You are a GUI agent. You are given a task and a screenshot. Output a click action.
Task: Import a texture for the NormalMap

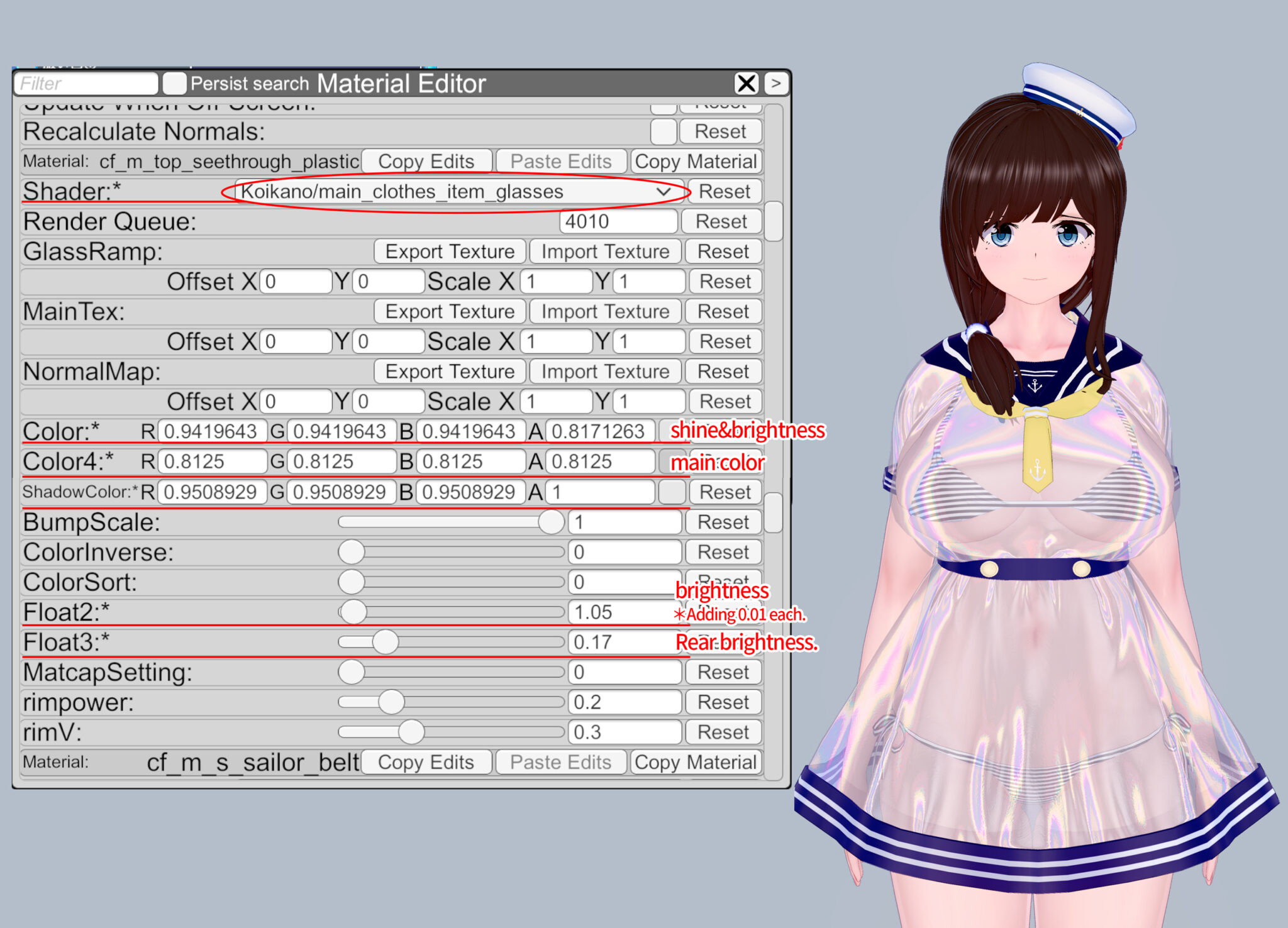pos(605,371)
